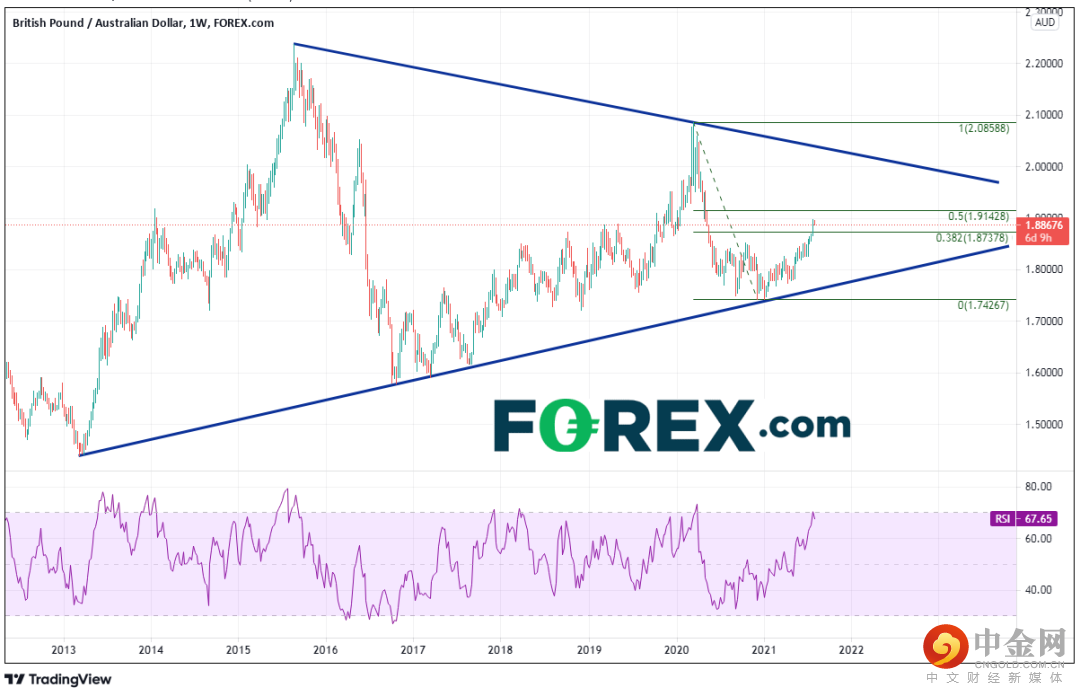This screenshot has width=1080, height=696.
Task: Click the 6d 9h countdown label
Action: (x=1038, y=238)
